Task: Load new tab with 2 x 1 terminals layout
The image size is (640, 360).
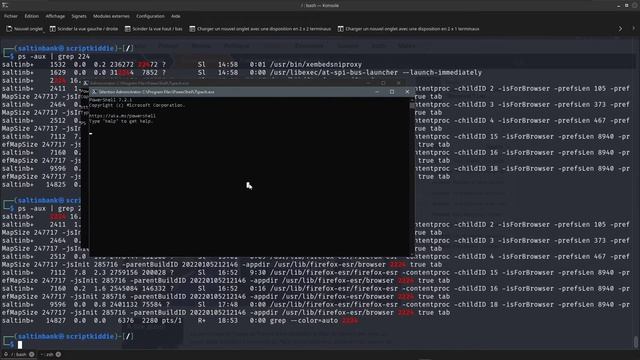Action: pos(408,29)
